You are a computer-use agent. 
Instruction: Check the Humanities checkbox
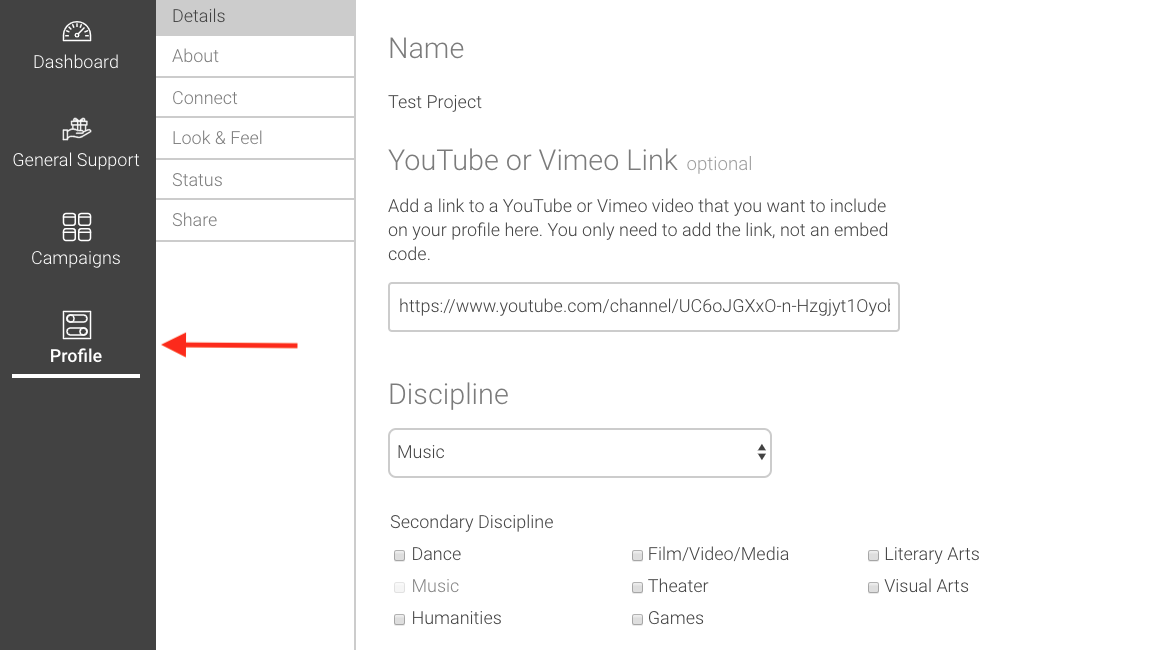400,619
